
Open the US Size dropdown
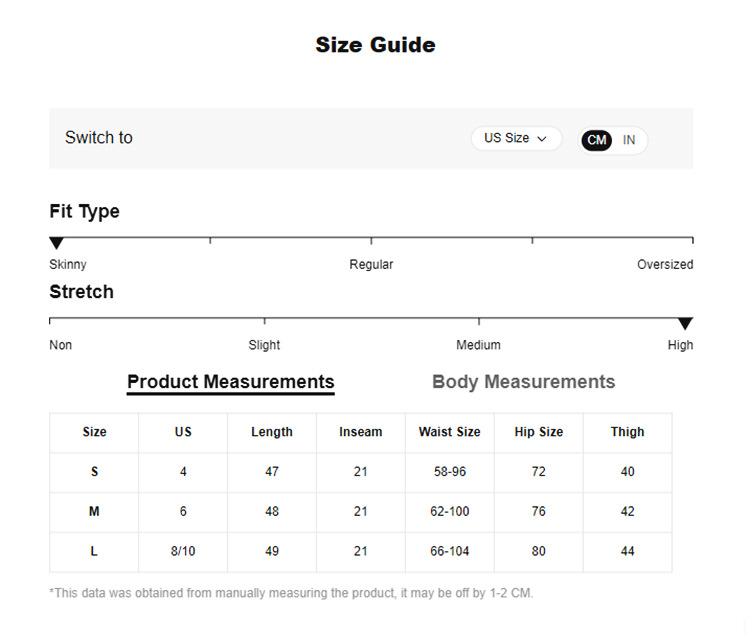[x=515, y=138]
